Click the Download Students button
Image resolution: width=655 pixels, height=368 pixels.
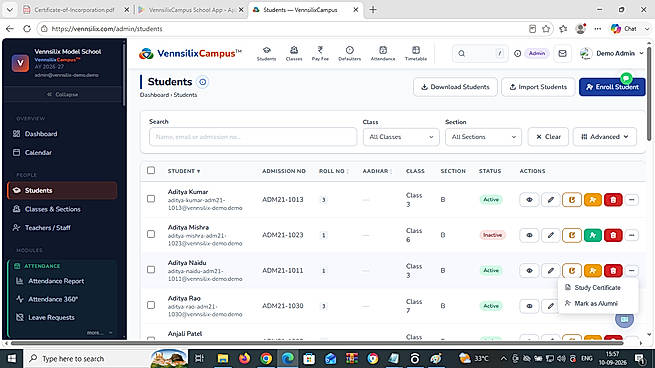click(x=455, y=87)
